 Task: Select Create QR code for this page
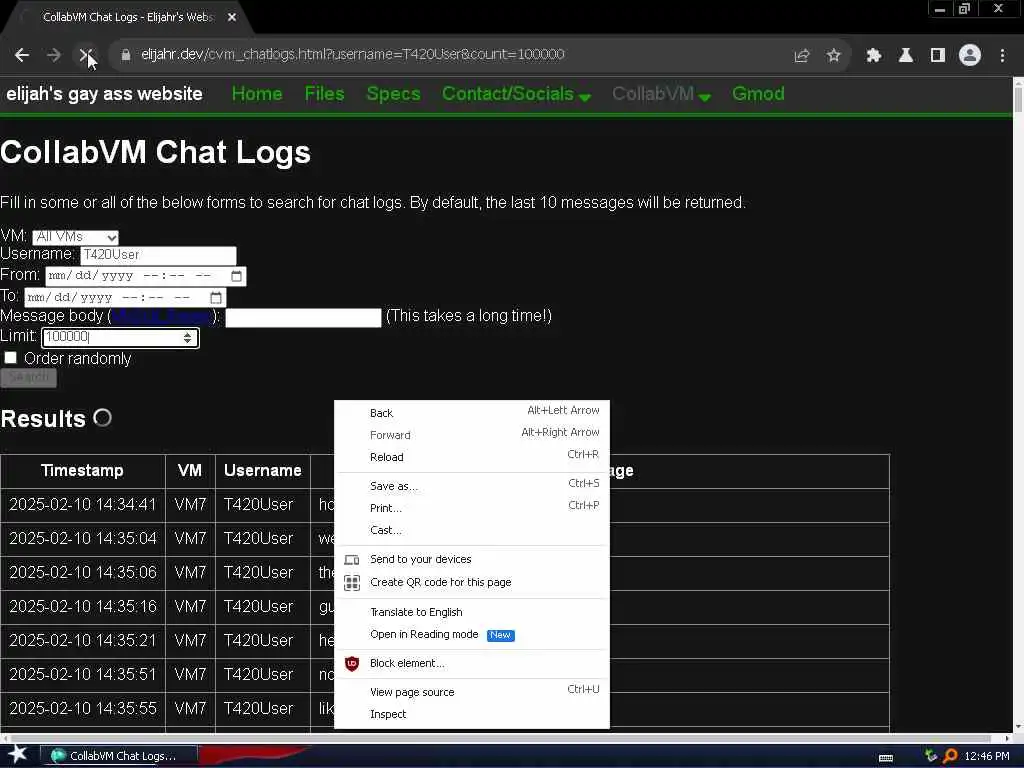(472, 583)
